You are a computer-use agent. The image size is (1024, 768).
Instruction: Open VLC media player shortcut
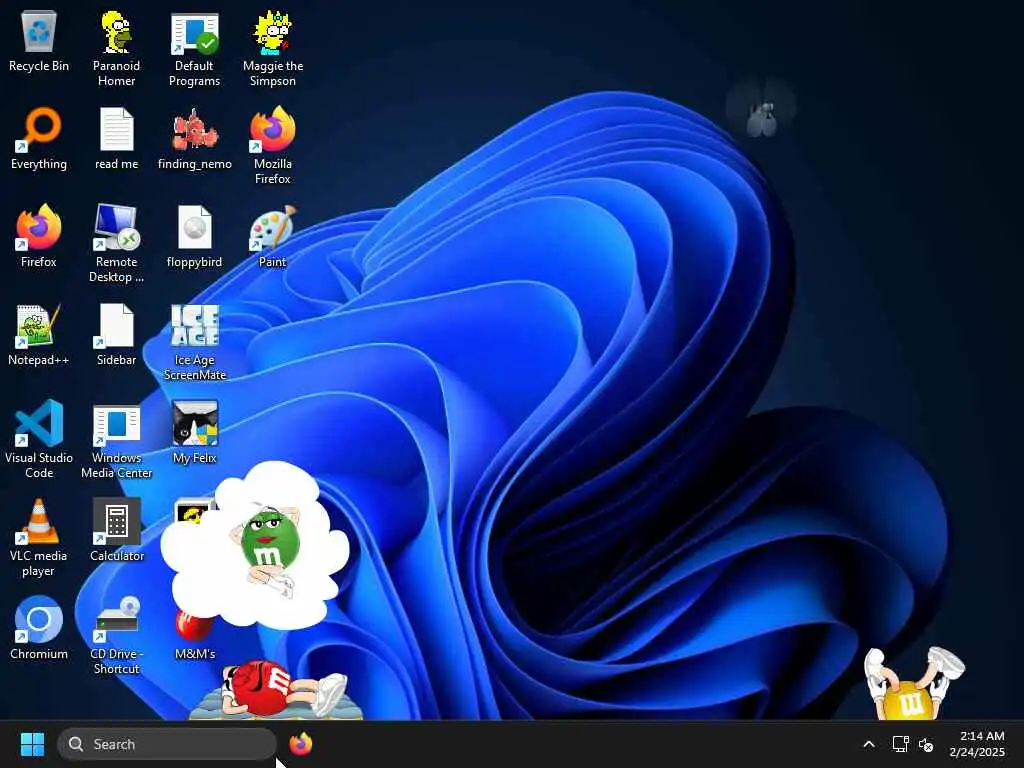[39, 538]
